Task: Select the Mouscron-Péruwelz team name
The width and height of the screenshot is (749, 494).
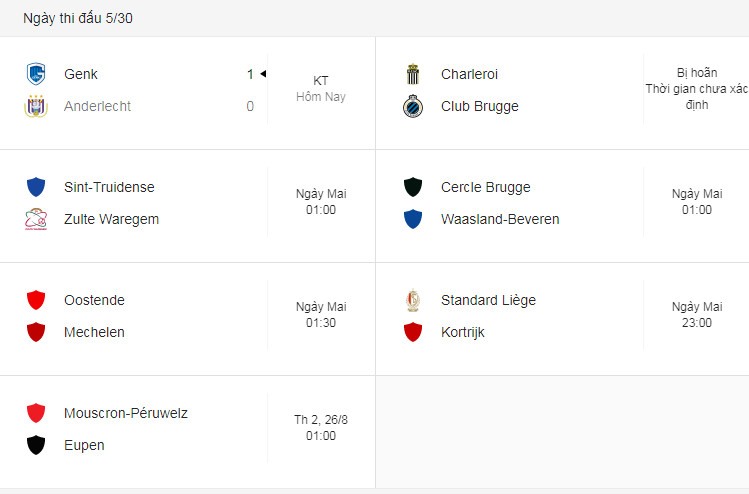Action: pos(126,413)
